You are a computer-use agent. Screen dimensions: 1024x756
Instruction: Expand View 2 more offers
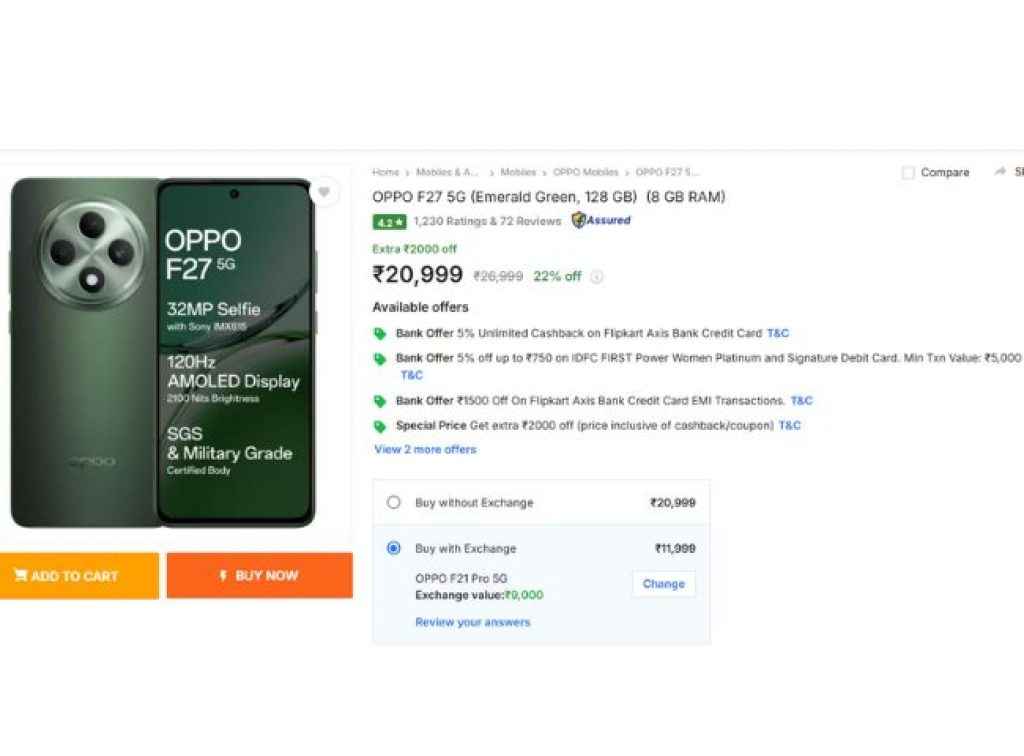tap(424, 449)
